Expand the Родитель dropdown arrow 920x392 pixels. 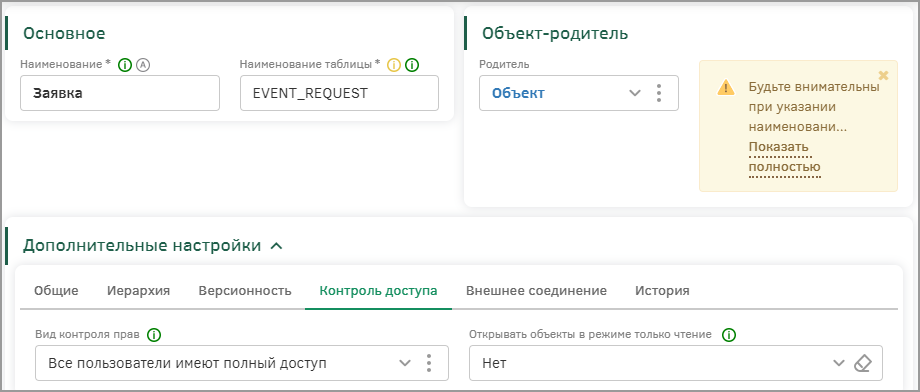point(635,93)
